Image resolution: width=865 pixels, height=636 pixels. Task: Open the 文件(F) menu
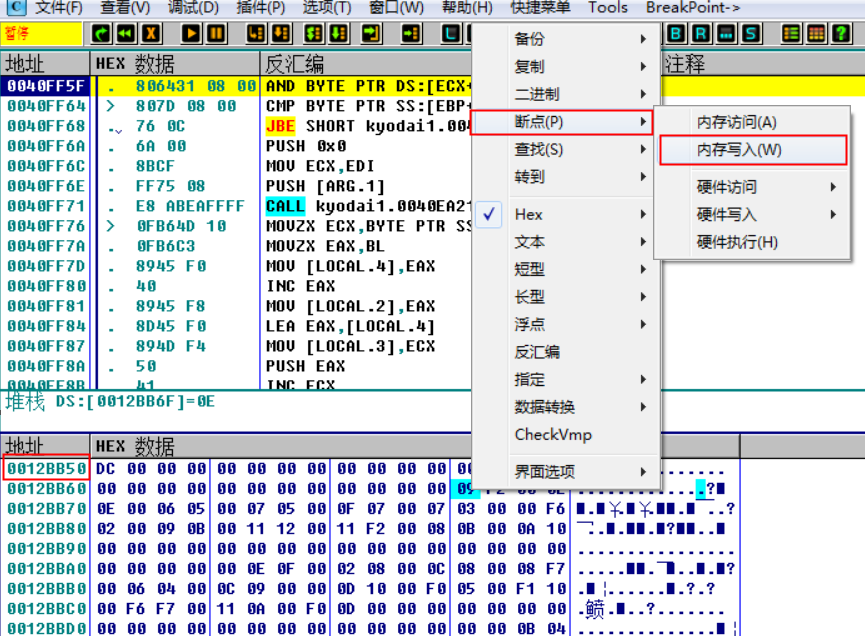pos(59,8)
